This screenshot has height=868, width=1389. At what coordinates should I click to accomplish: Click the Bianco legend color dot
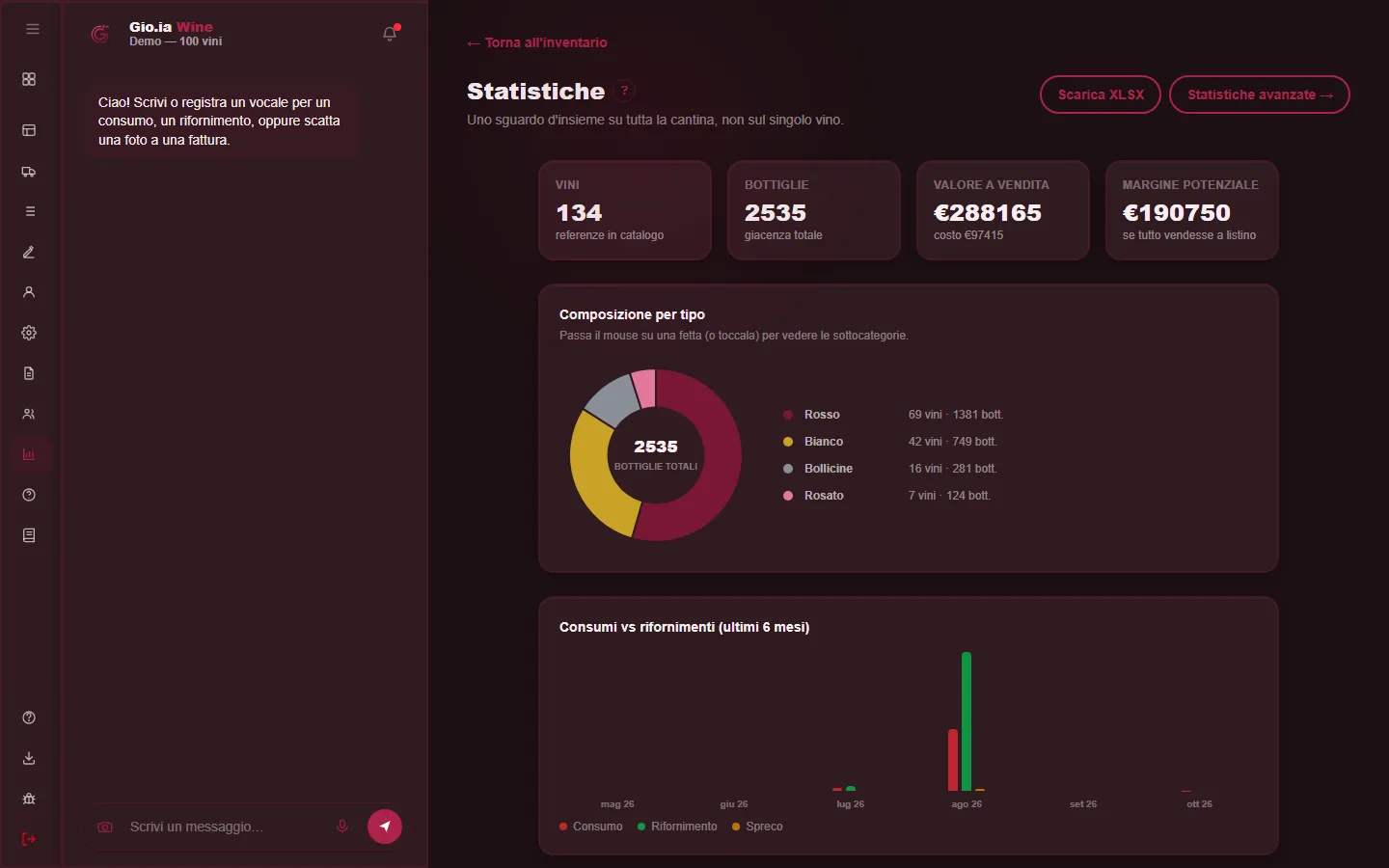pos(788,442)
